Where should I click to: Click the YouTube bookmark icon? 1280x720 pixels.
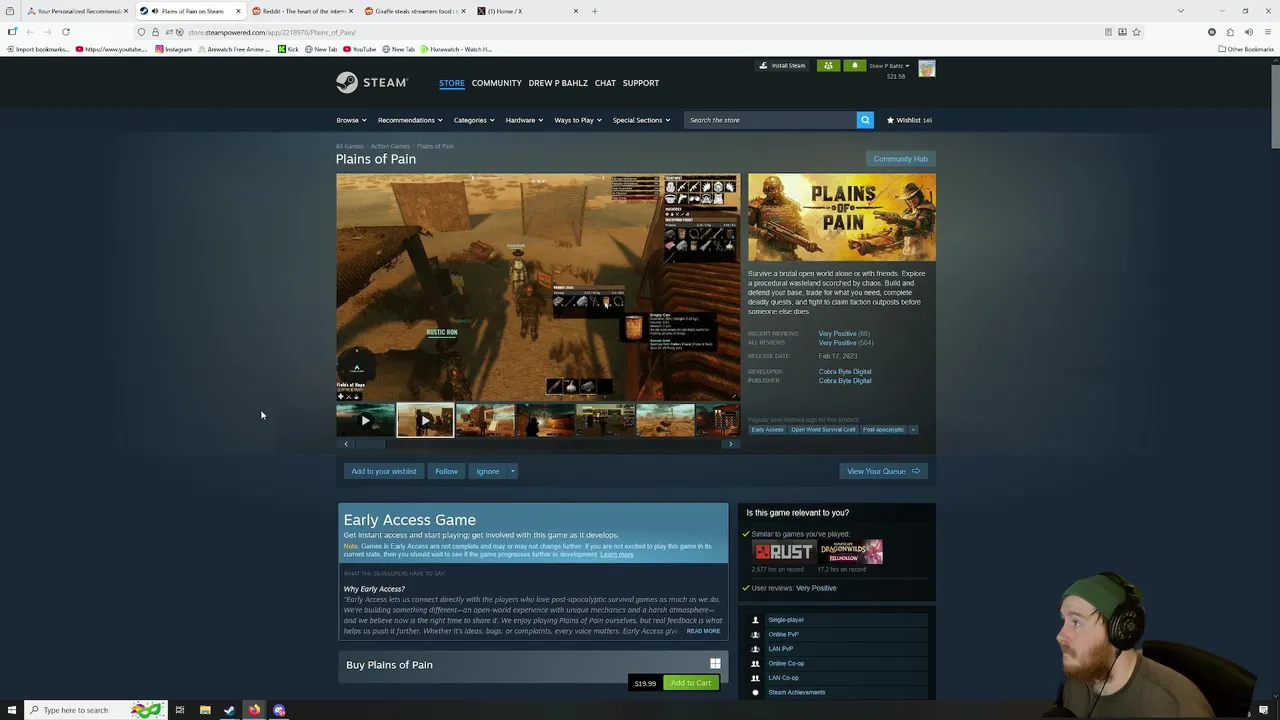348,49
